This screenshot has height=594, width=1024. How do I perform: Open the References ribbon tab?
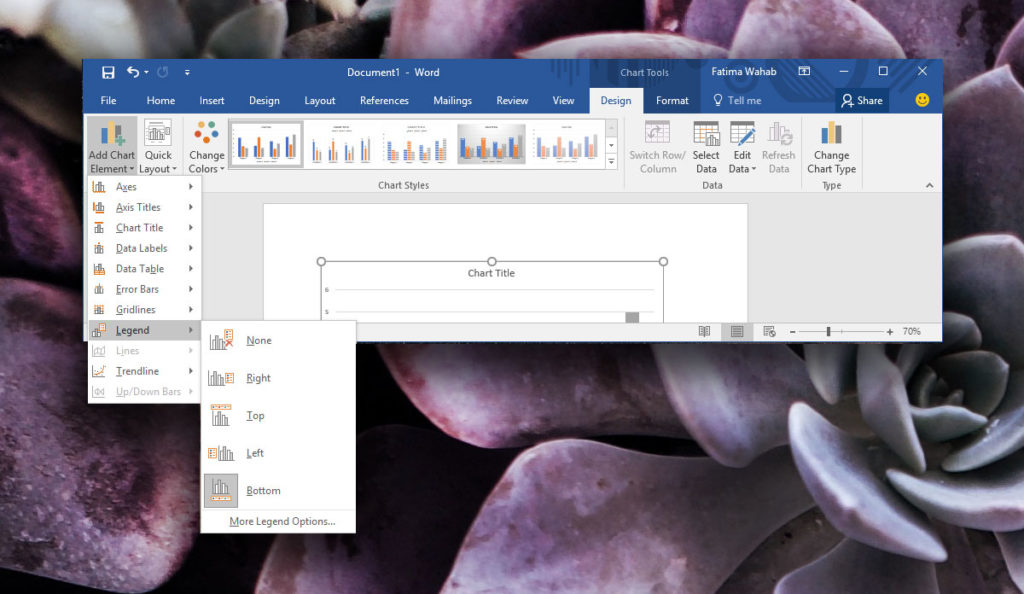pos(384,100)
